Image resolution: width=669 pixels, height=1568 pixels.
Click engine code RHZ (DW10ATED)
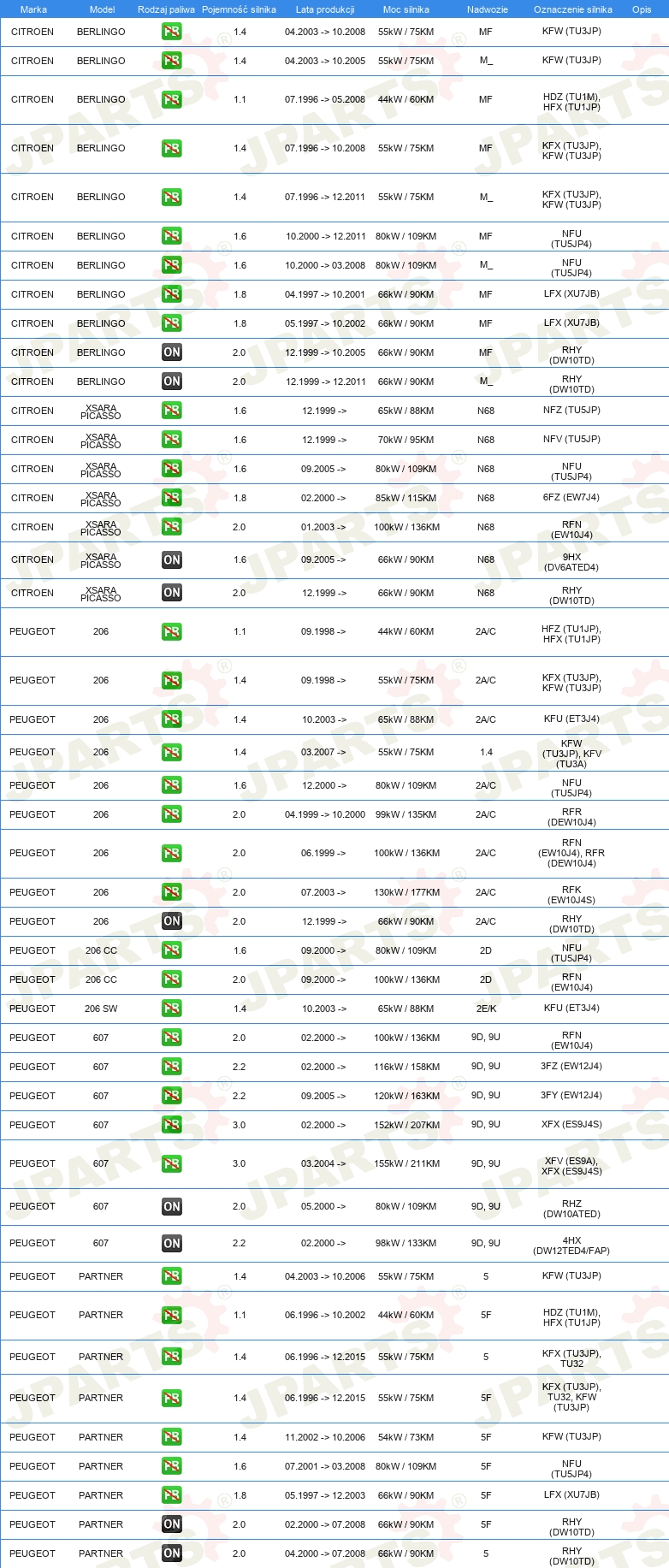[x=571, y=1209]
